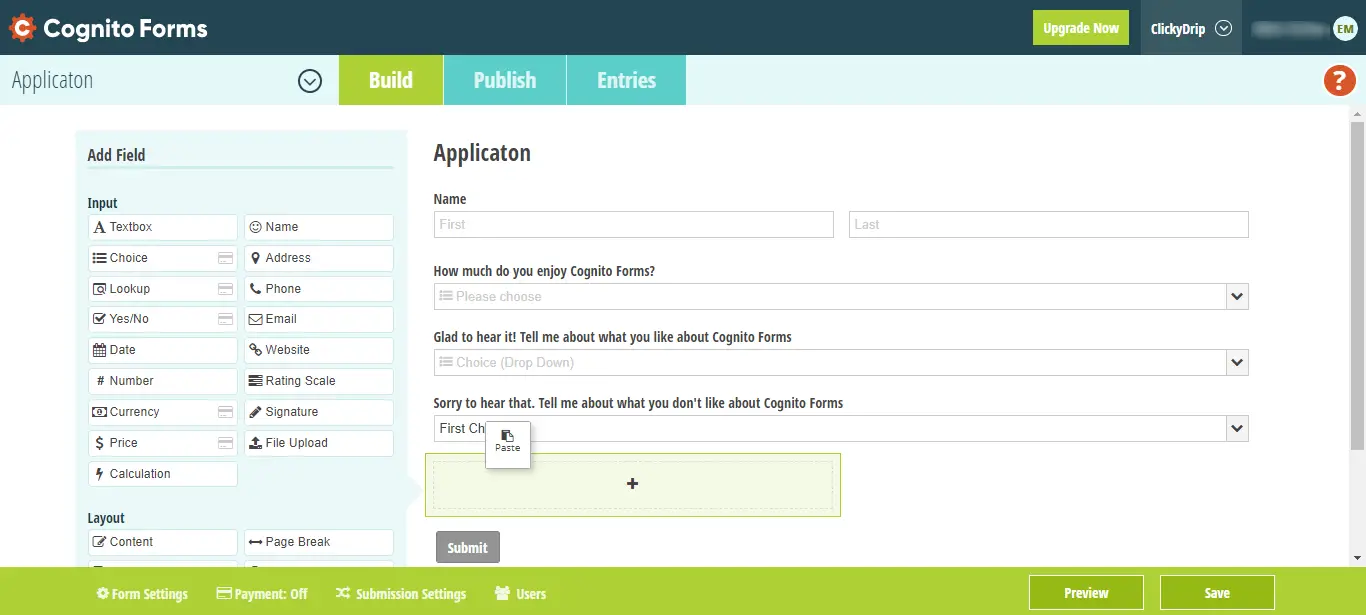Click the plus sign to add field

click(x=632, y=484)
